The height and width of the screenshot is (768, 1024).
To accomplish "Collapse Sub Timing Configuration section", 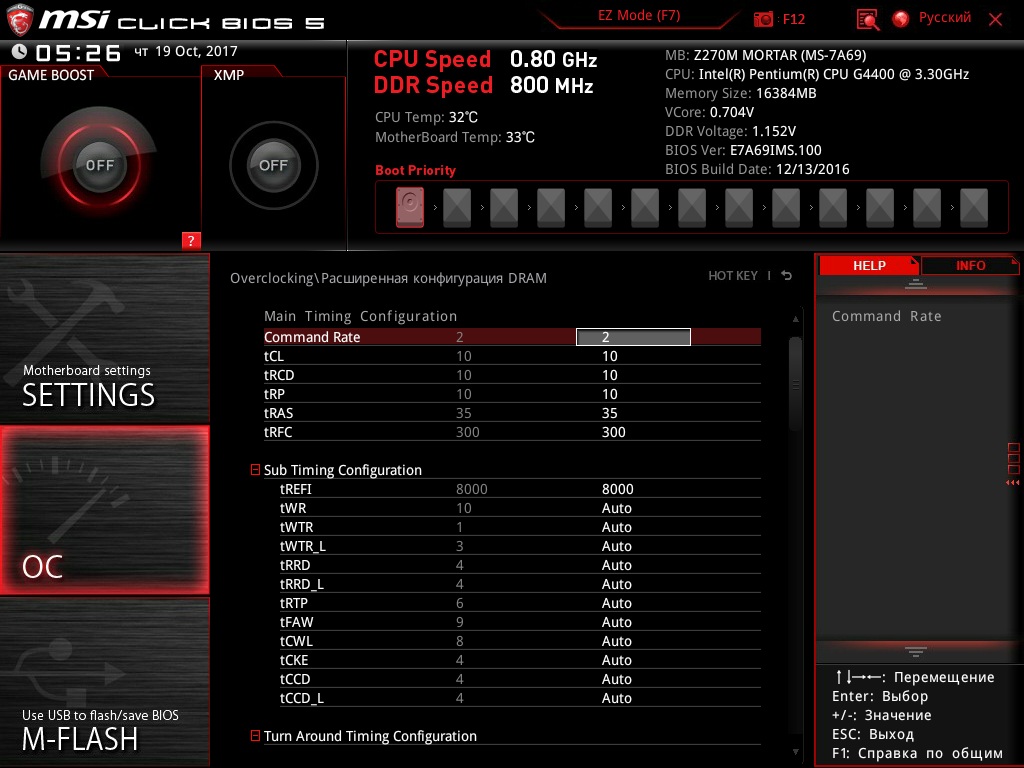I will (255, 470).
